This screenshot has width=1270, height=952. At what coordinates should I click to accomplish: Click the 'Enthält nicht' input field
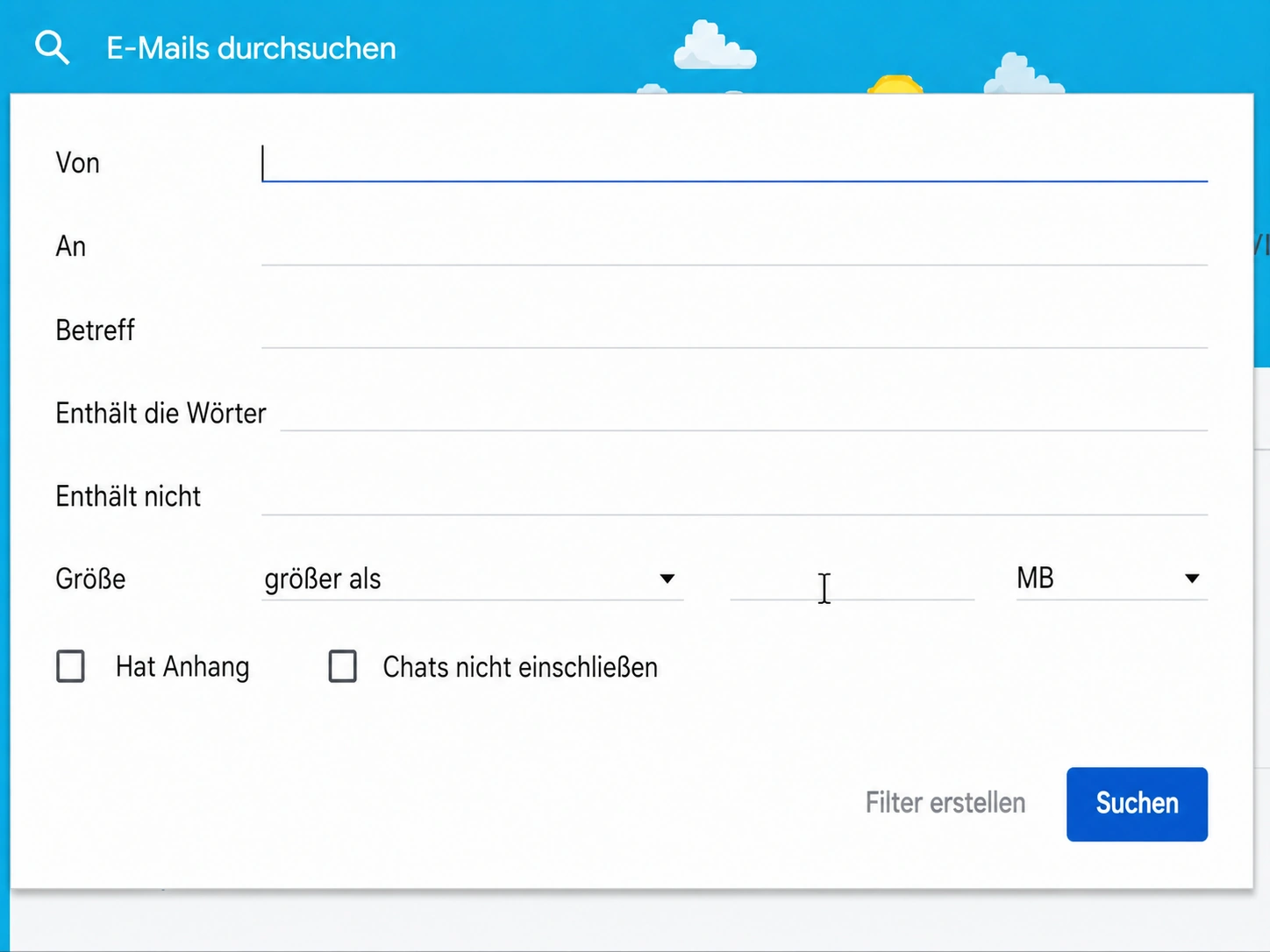(734, 495)
